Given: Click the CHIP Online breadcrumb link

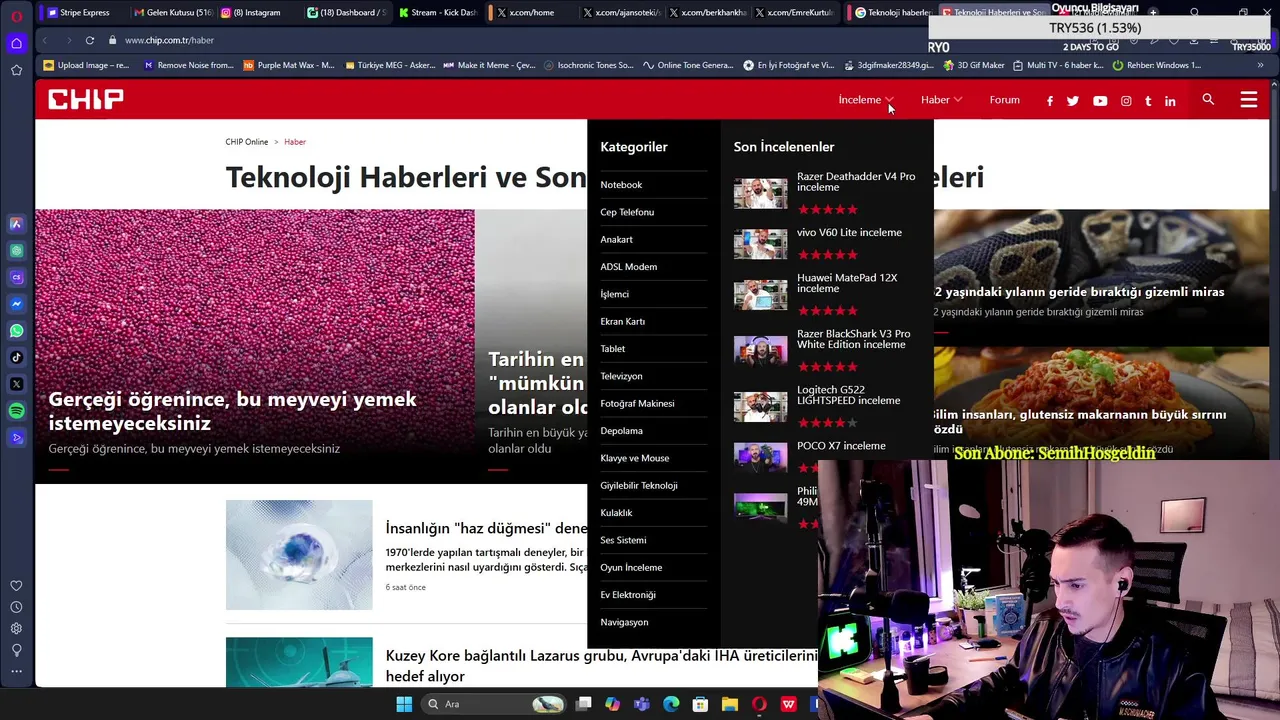Looking at the screenshot, I should [x=247, y=142].
